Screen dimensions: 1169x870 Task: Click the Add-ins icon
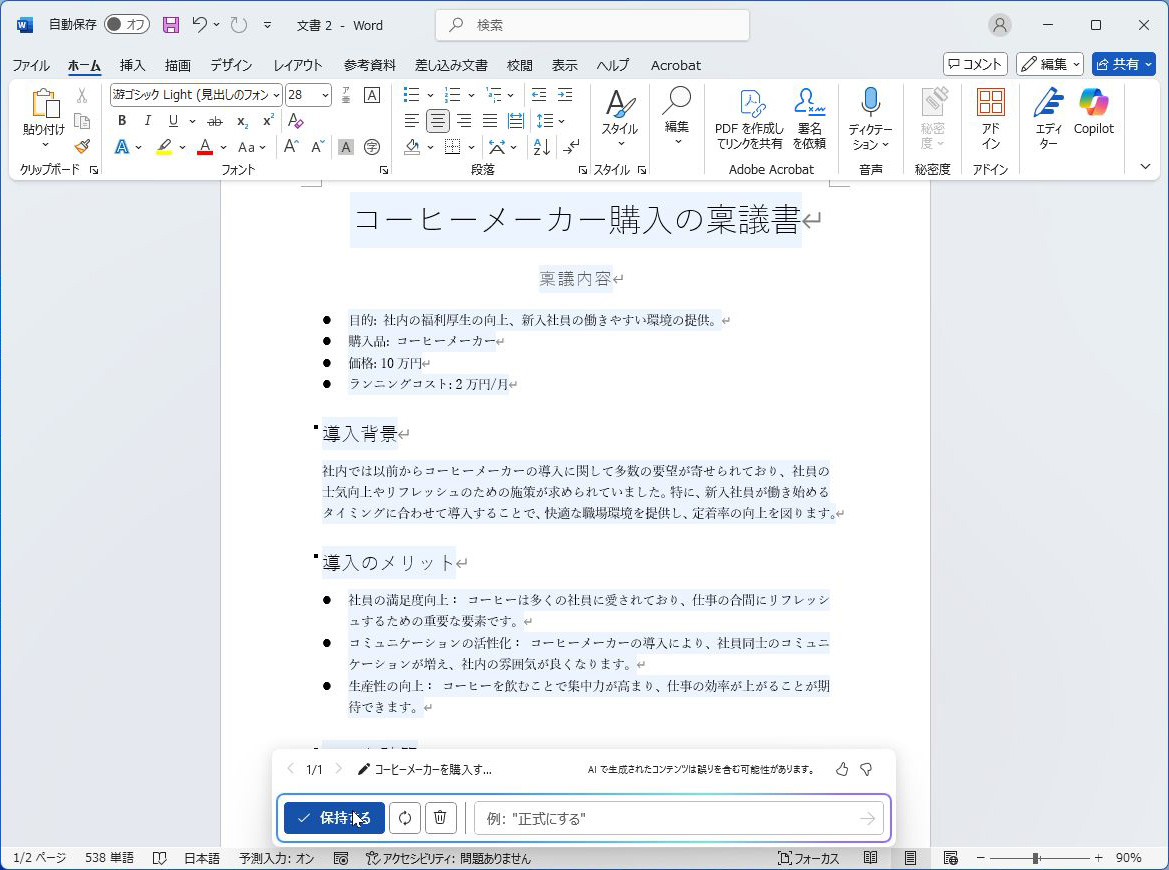[990, 118]
